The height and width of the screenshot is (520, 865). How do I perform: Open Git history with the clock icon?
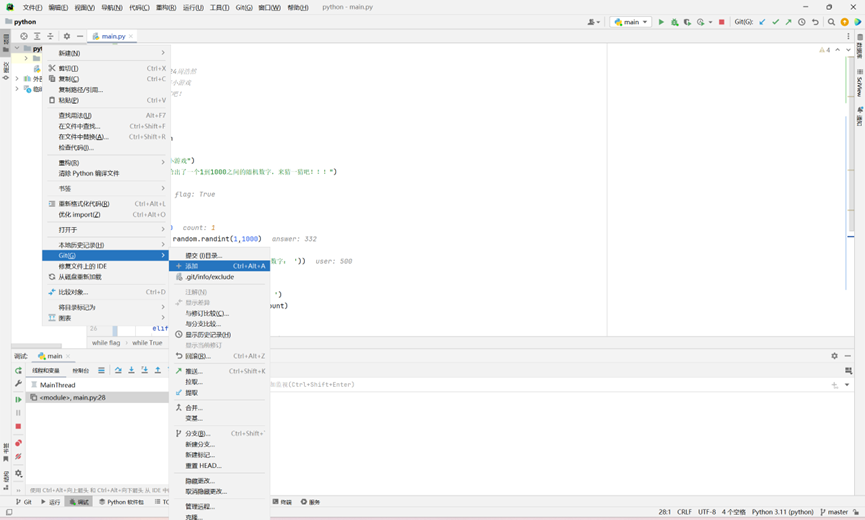[801, 22]
